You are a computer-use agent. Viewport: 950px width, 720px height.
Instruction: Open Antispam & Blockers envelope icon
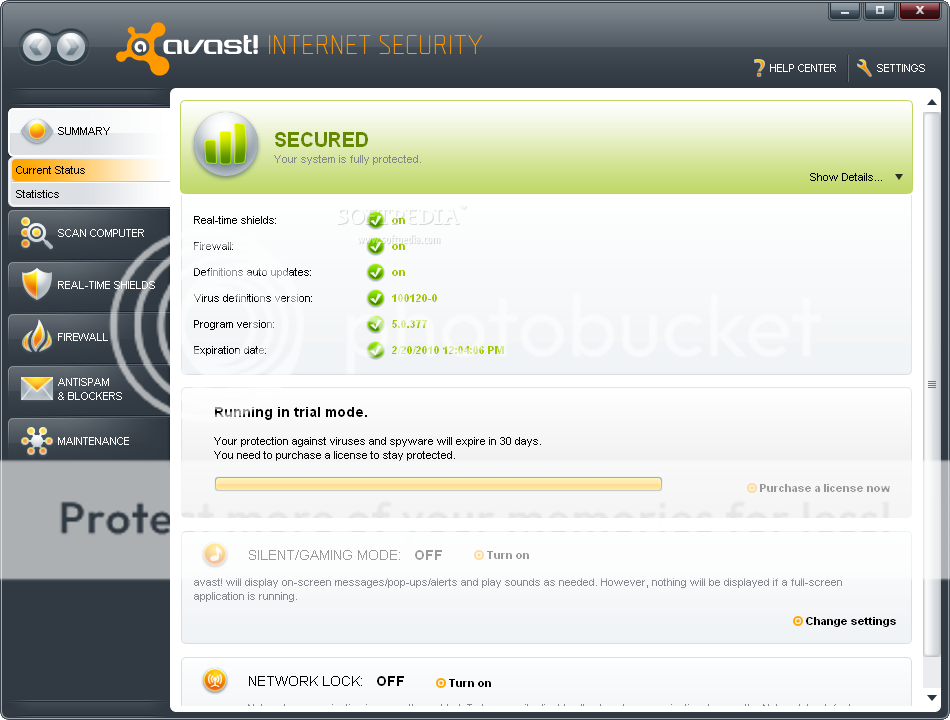coord(37,388)
